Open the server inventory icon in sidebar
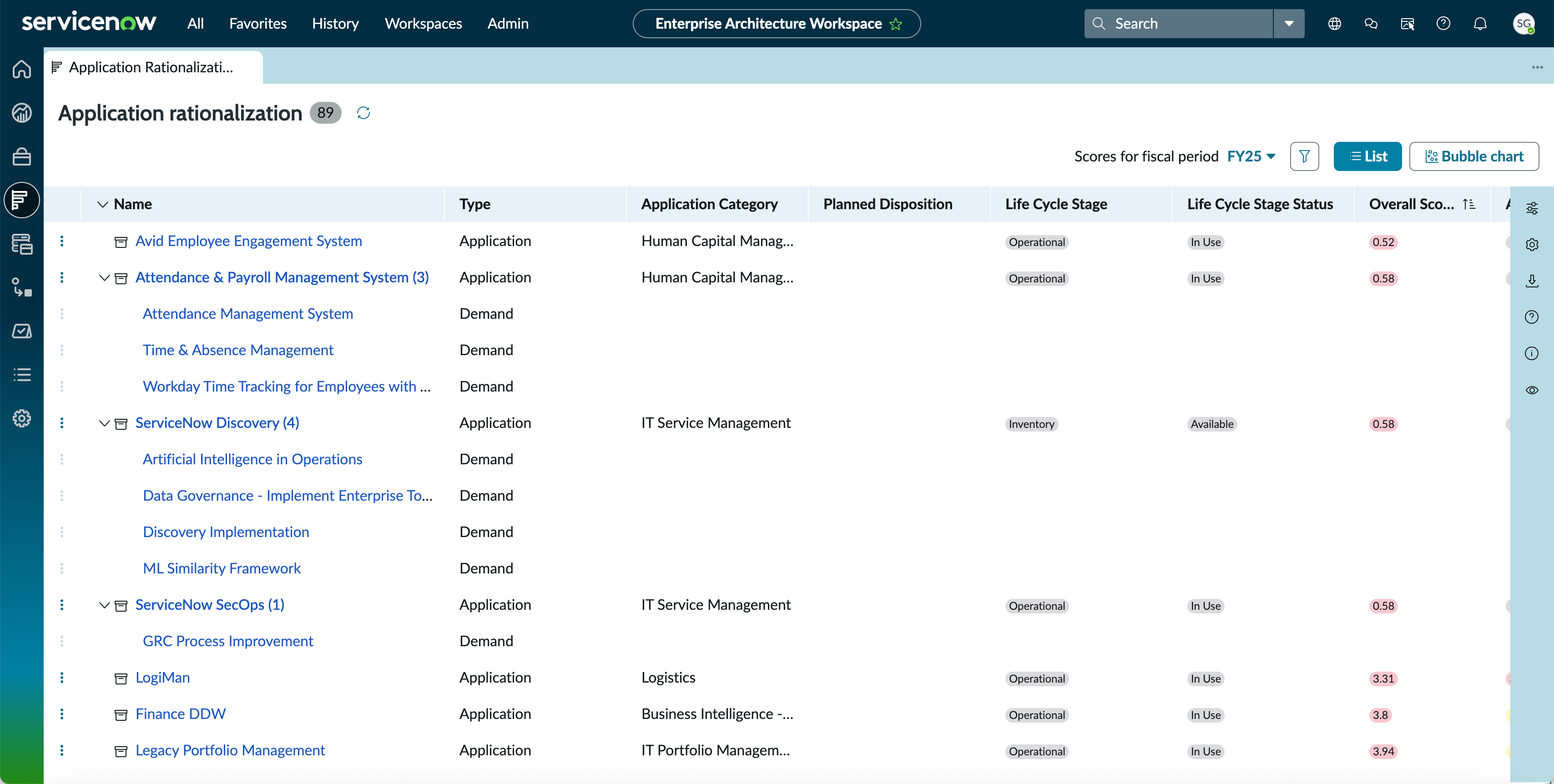Screen dimensions: 1554x784 tap(22, 244)
